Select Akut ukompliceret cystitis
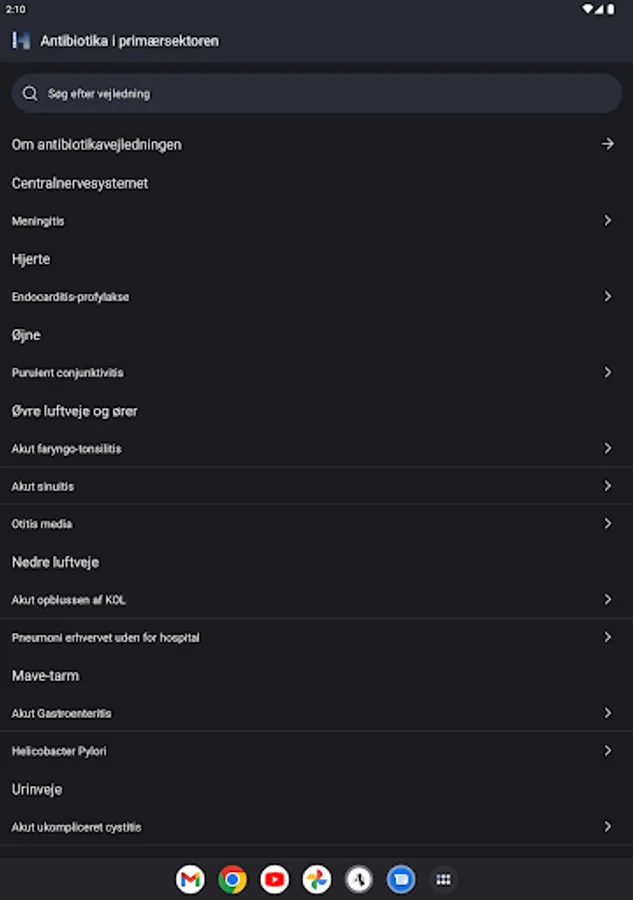633x900 pixels. (76, 827)
